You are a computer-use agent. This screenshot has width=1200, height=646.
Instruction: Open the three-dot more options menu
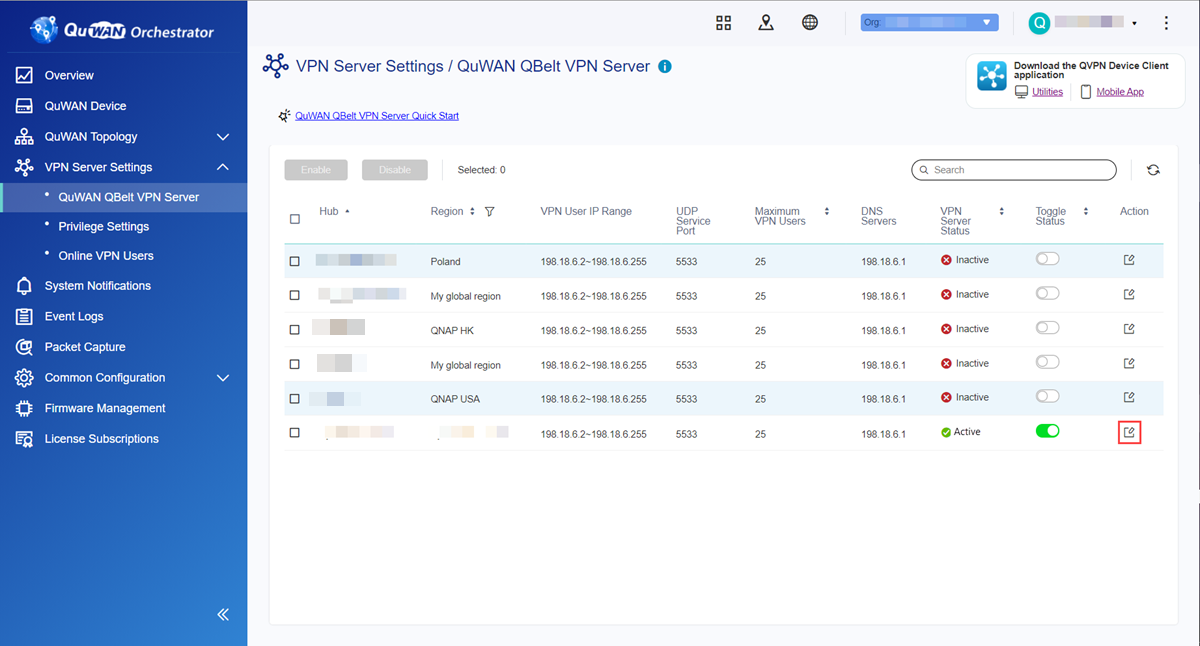[x=1166, y=23]
